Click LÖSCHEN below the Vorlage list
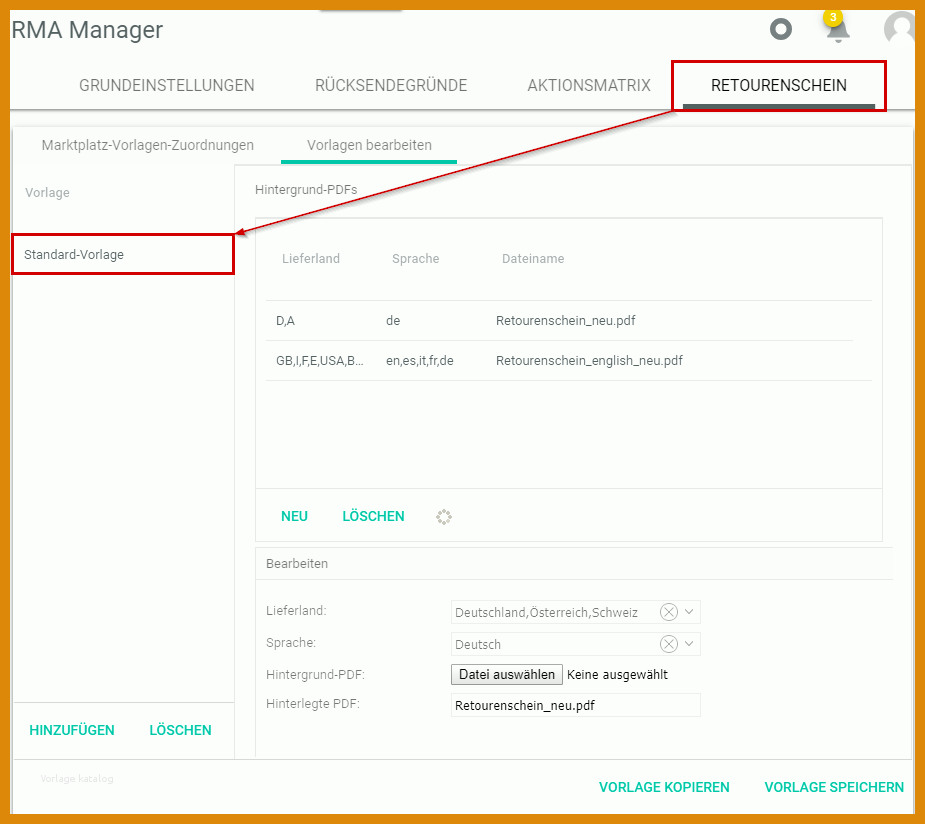Viewport: 925px width, 824px height. (180, 730)
